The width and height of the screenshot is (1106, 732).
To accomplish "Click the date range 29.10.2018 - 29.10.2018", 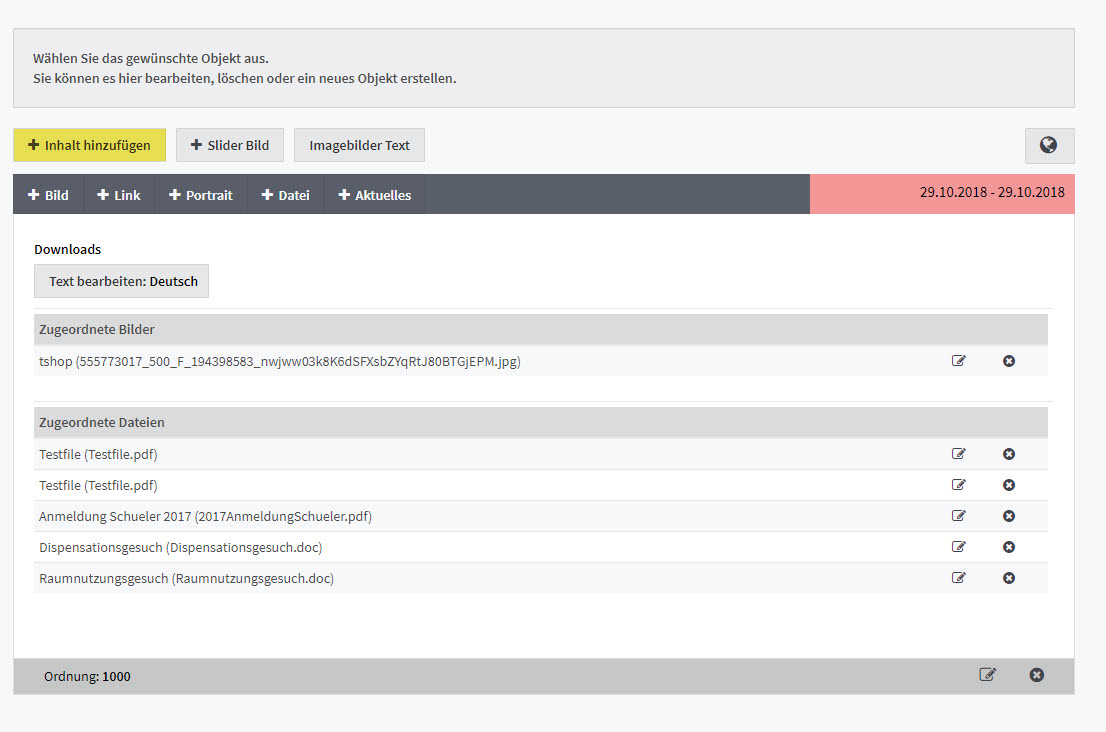I will tap(992, 192).
